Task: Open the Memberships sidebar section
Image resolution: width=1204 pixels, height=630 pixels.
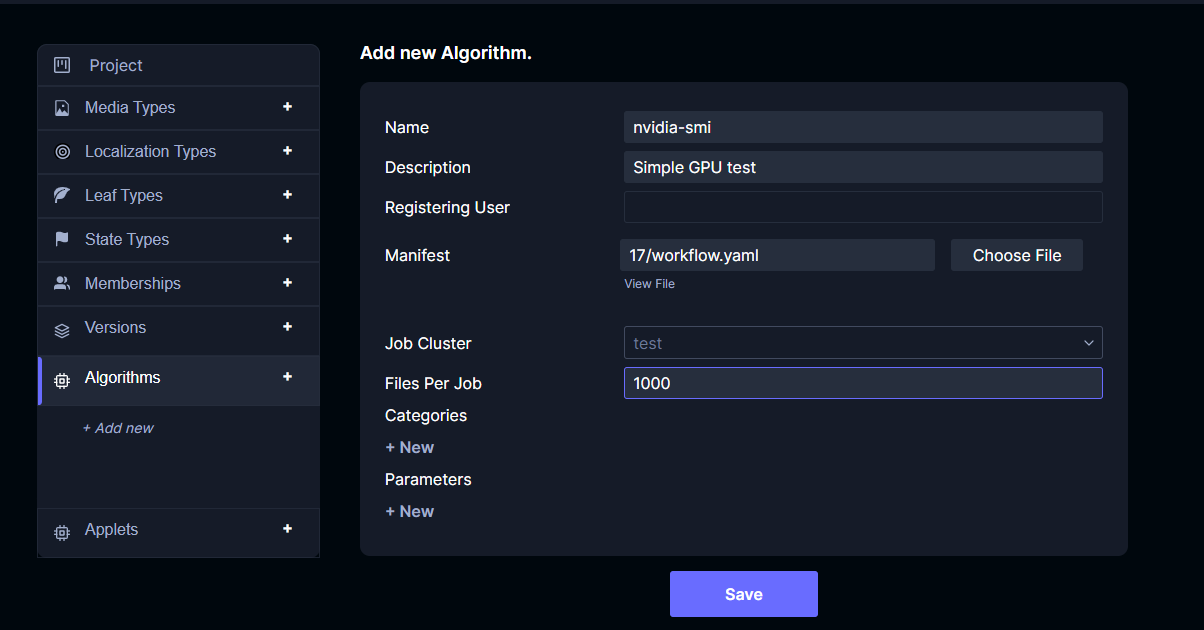Action: 133,284
